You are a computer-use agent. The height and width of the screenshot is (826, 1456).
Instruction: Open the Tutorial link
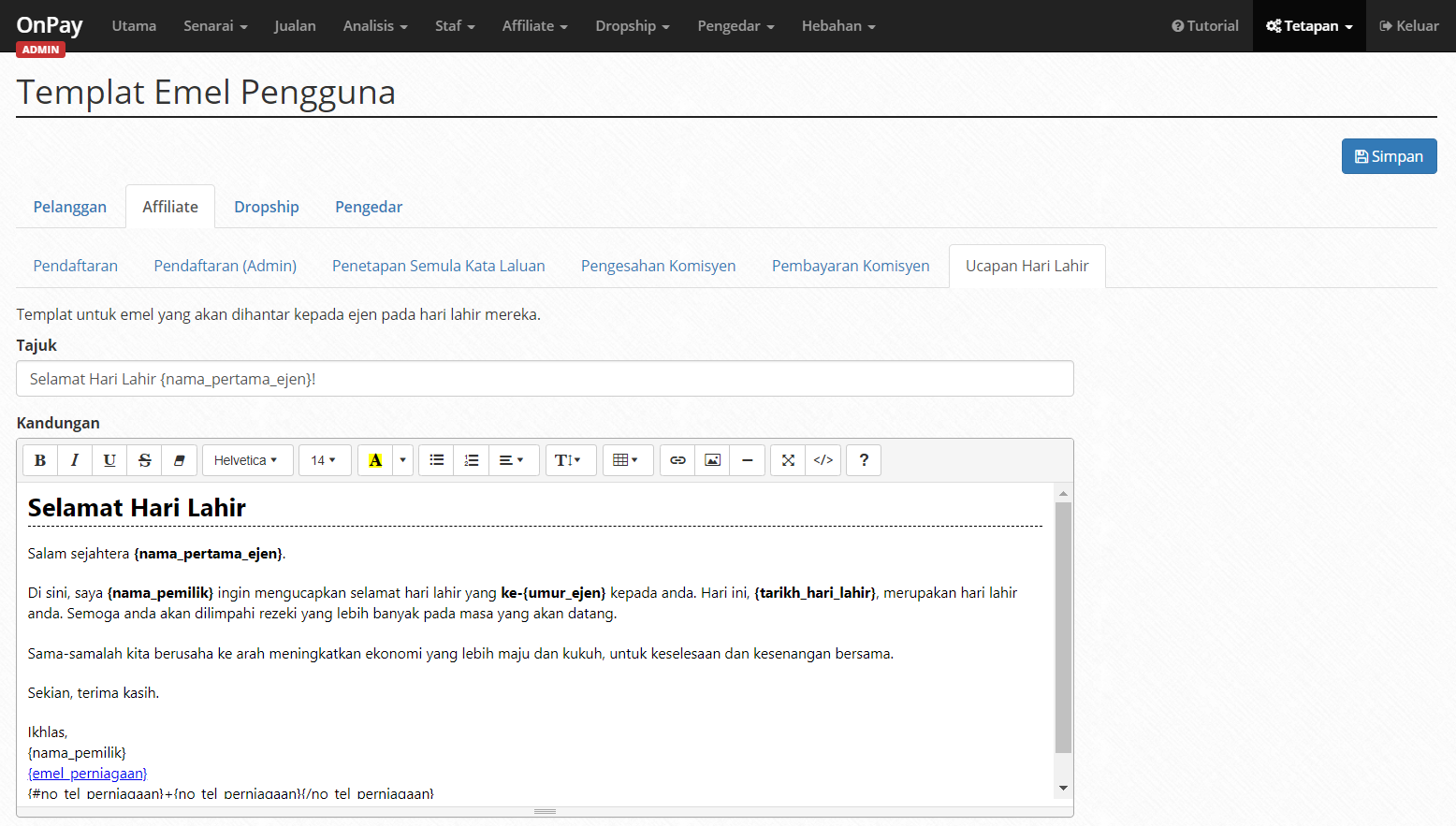click(x=1205, y=26)
